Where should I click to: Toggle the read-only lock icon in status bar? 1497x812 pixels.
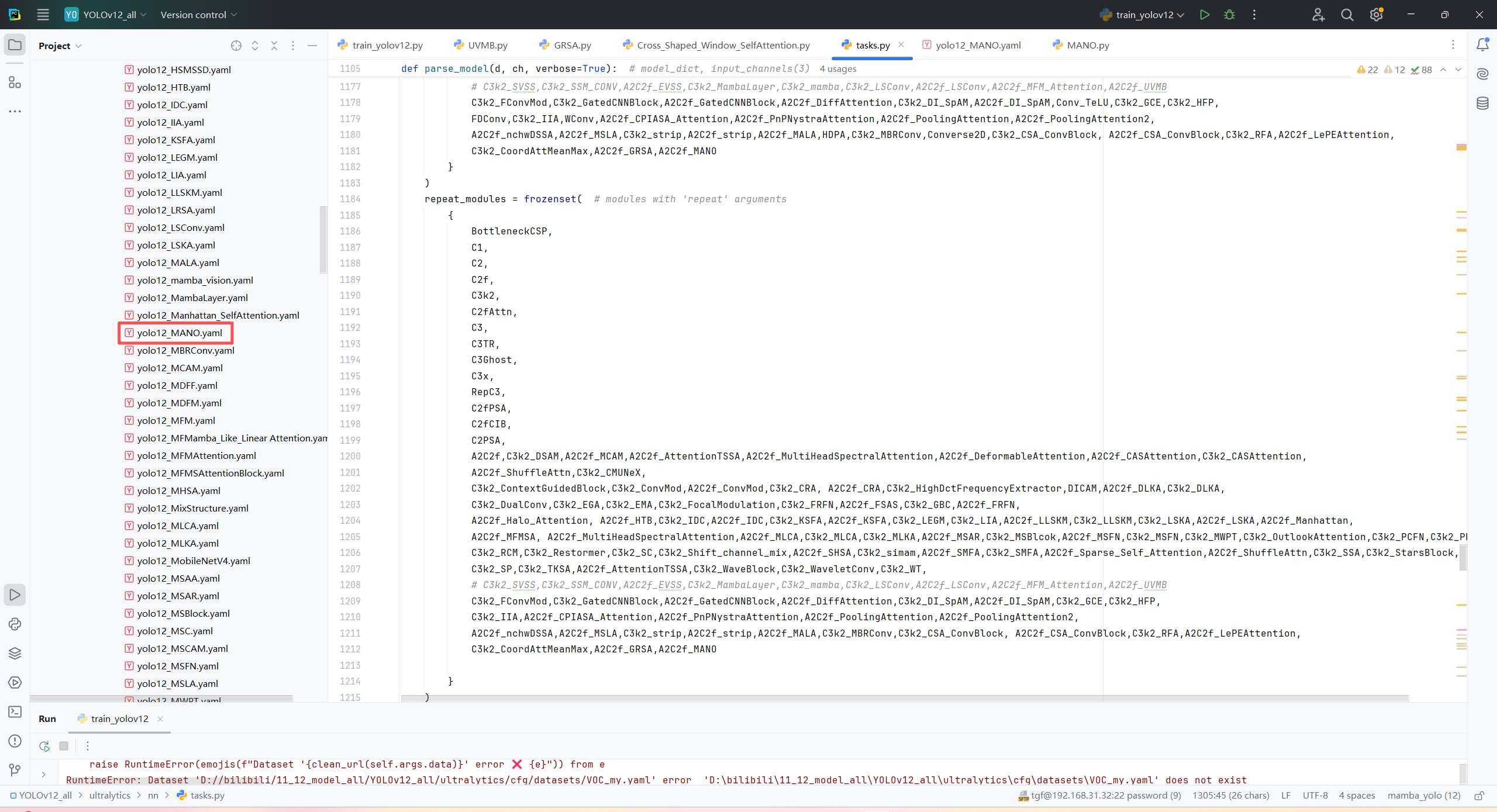1479,796
